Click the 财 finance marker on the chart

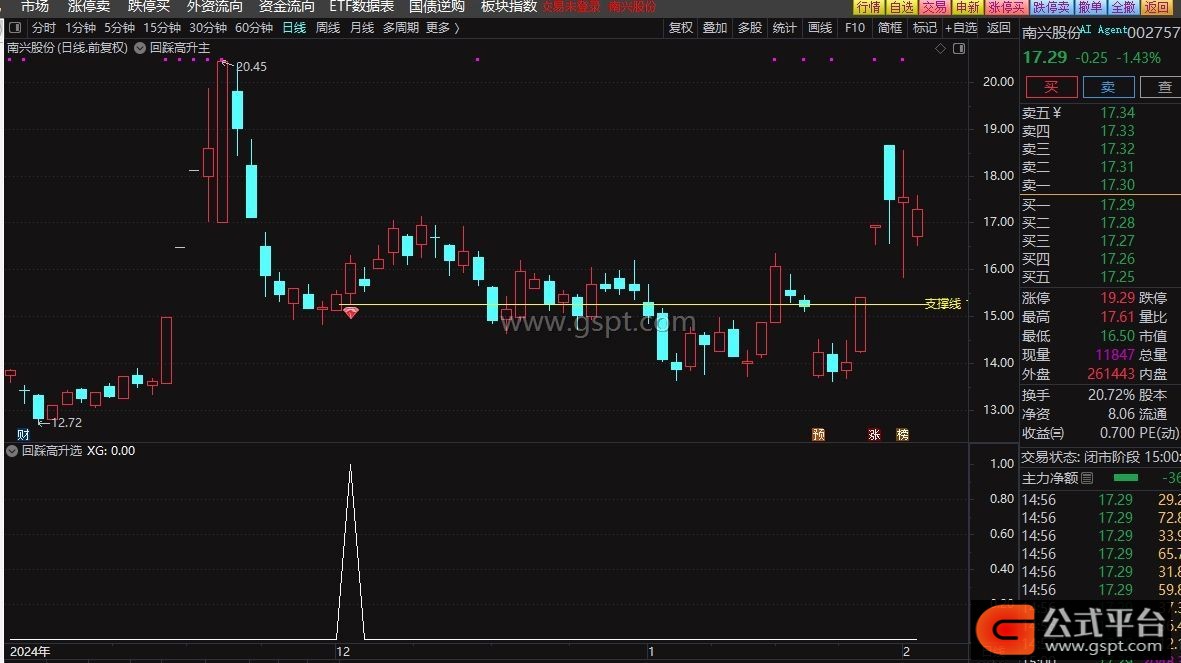coord(23,434)
